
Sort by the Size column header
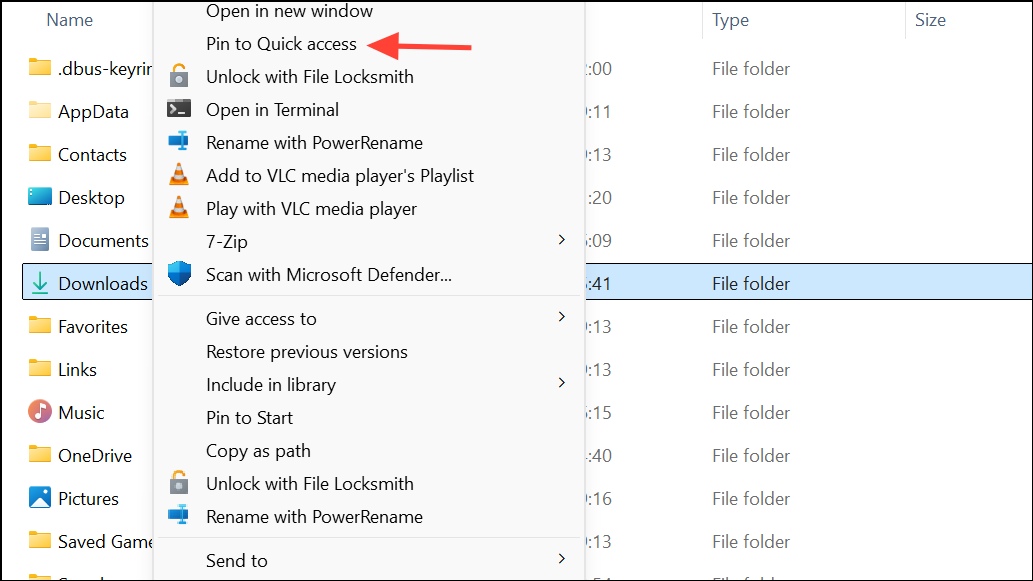[929, 19]
